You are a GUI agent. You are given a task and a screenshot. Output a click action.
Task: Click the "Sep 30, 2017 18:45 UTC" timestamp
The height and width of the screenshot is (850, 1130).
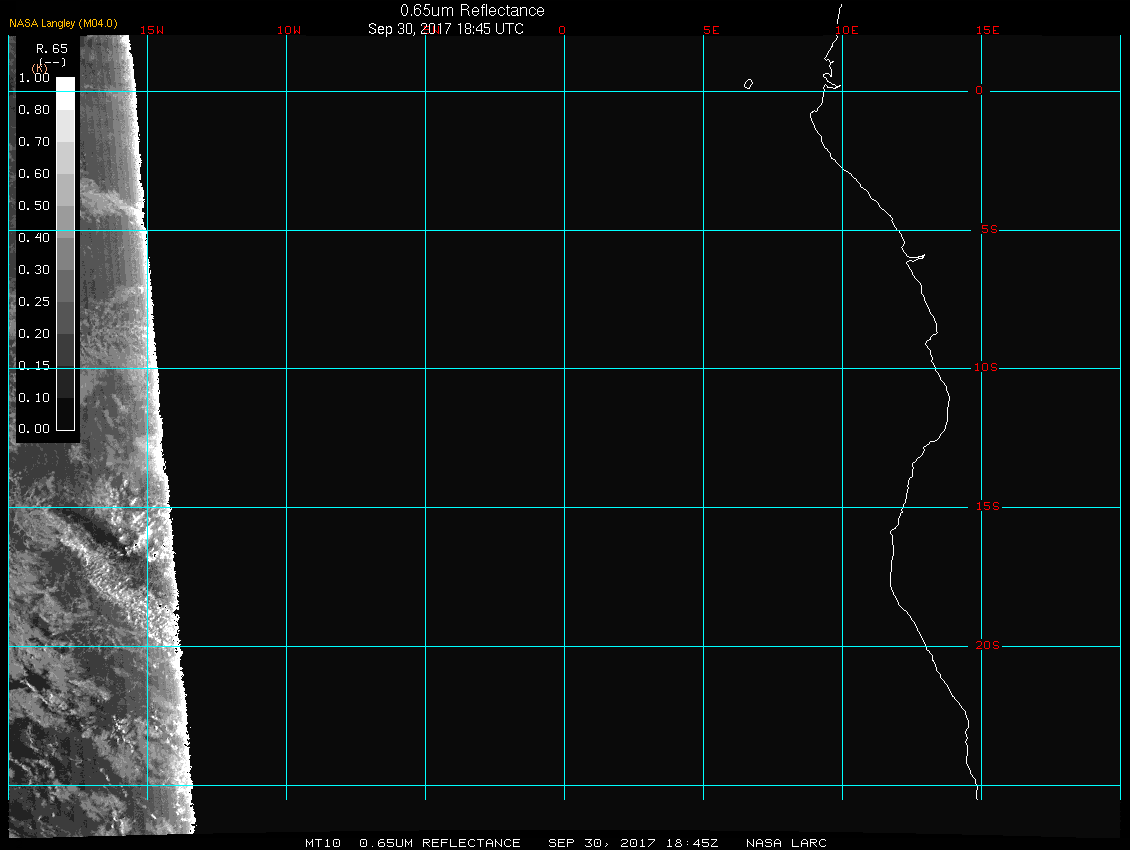[x=446, y=29]
